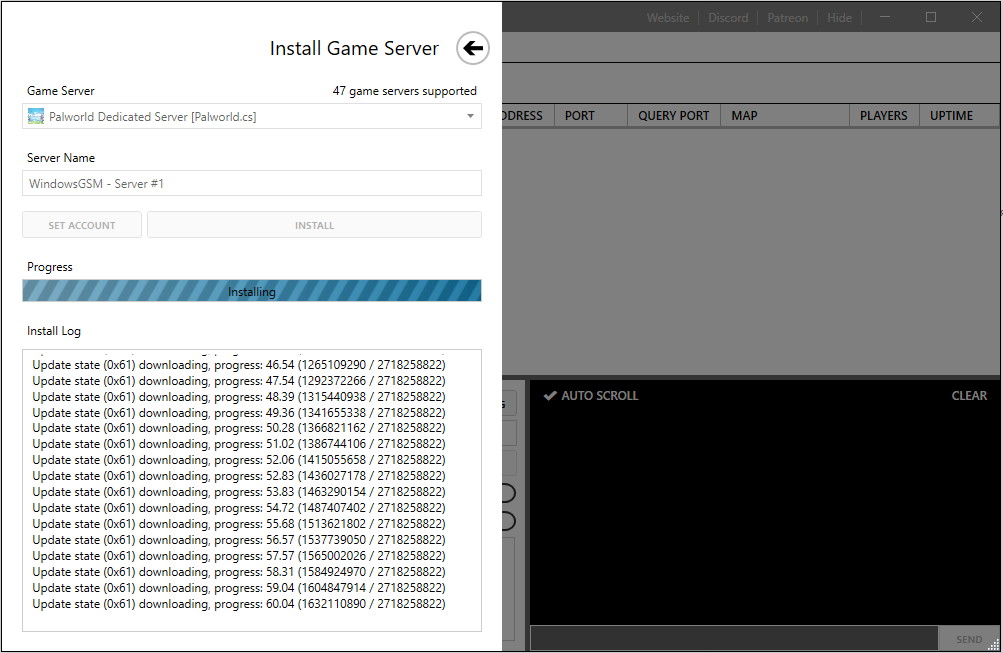1003x653 pixels.
Task: Open the Game Server dropdown arrow
Action: pyautogui.click(x=470, y=116)
